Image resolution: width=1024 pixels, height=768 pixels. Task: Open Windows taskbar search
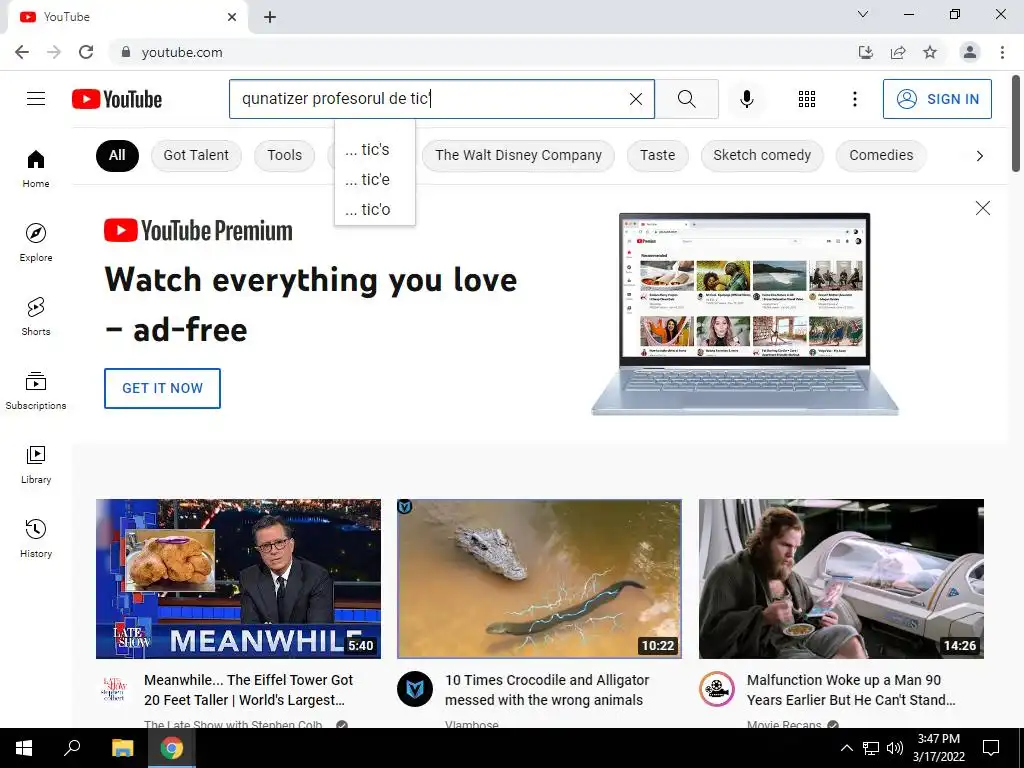pyautogui.click(x=72, y=748)
